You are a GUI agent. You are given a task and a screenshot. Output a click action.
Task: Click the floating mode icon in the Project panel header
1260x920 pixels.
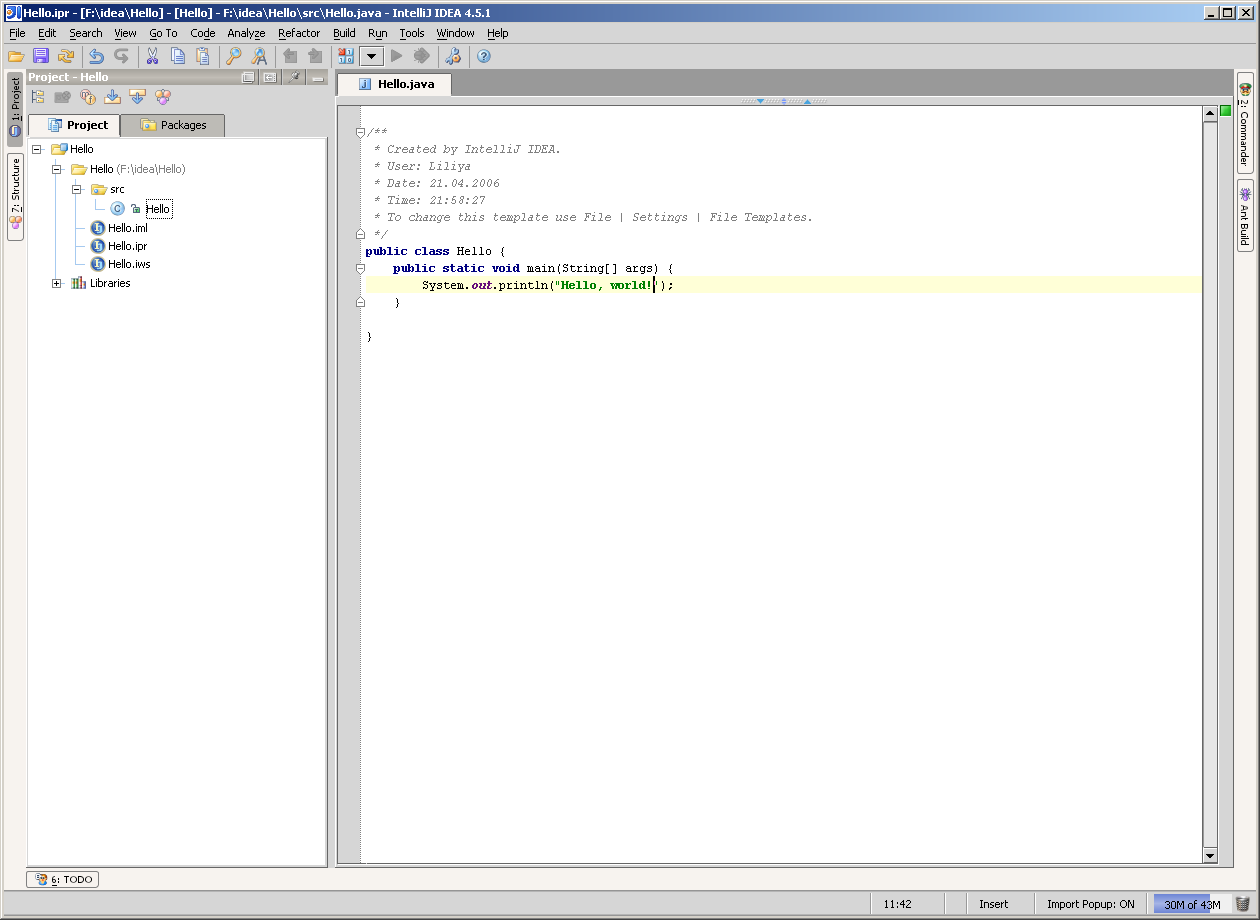[248, 77]
